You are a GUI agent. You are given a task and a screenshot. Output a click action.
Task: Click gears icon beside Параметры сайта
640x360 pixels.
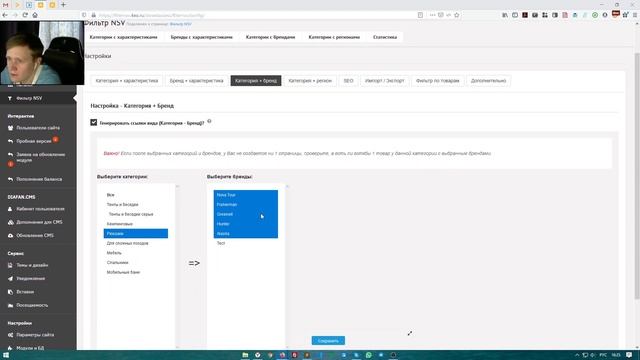10,335
